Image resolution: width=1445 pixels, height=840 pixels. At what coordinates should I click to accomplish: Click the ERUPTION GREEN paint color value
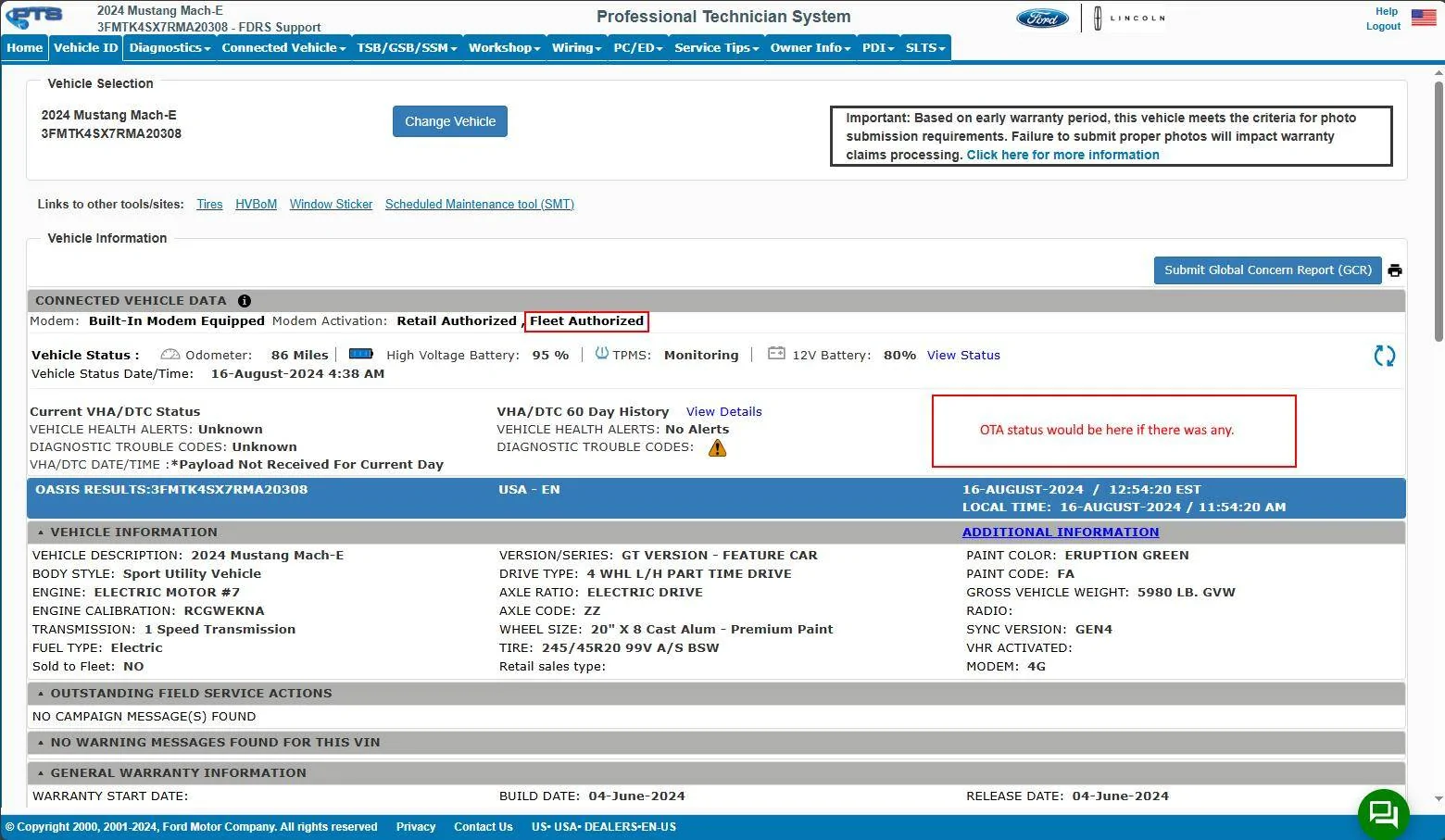1126,556
